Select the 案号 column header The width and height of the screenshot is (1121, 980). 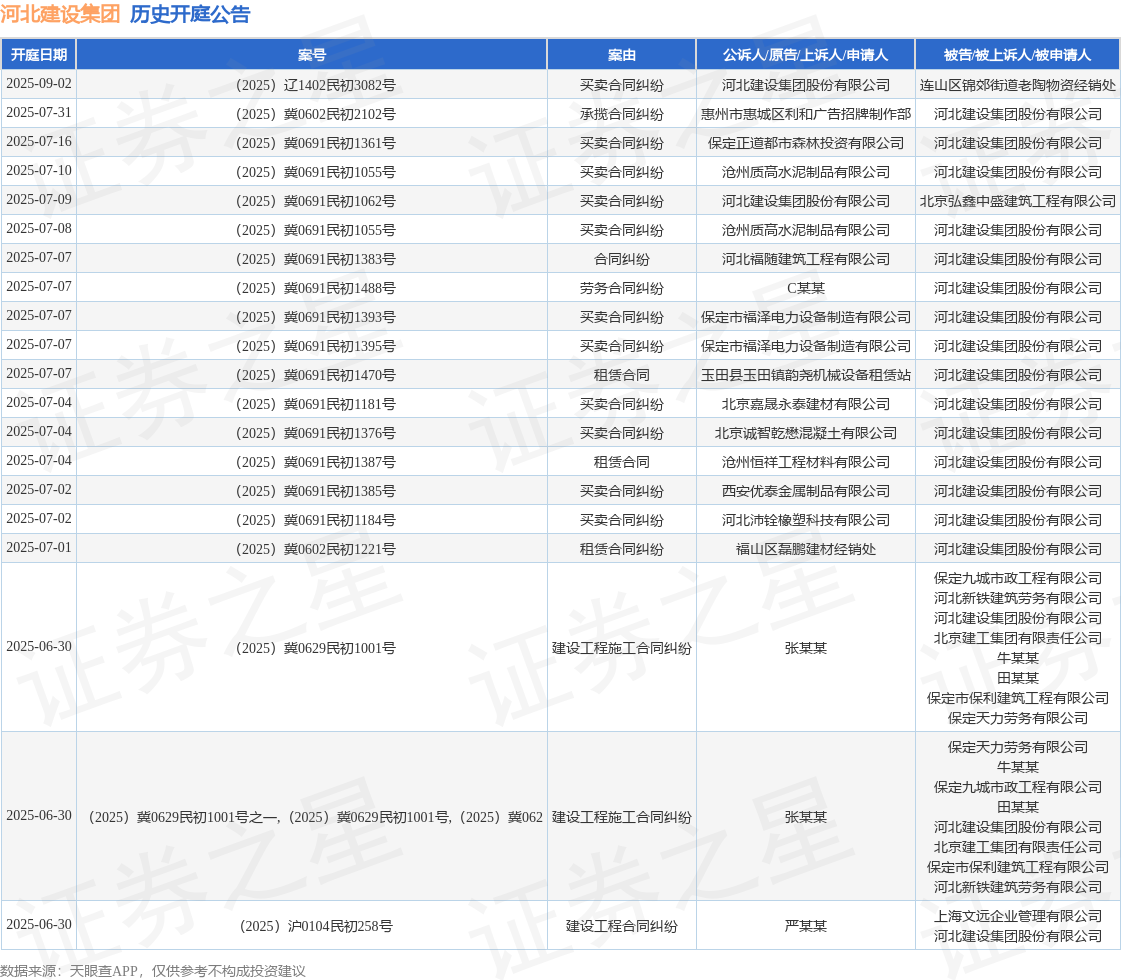coord(312,55)
